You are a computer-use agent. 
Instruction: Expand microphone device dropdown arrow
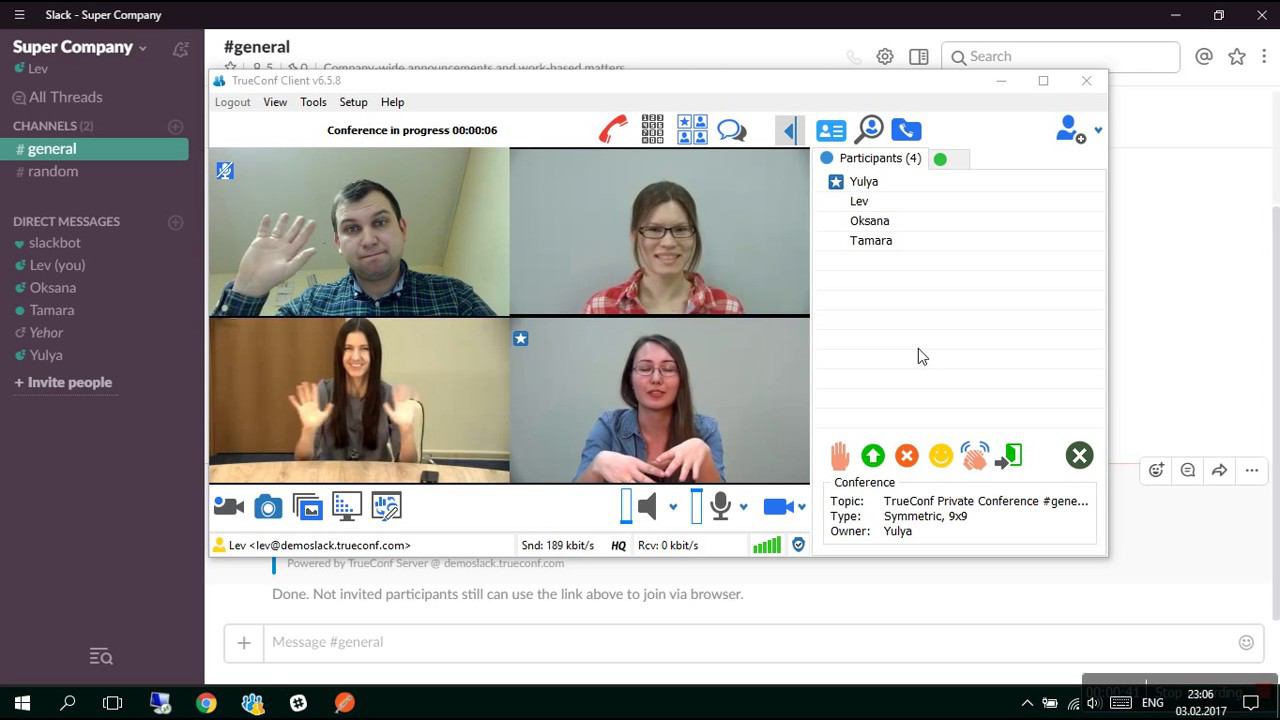[743, 508]
